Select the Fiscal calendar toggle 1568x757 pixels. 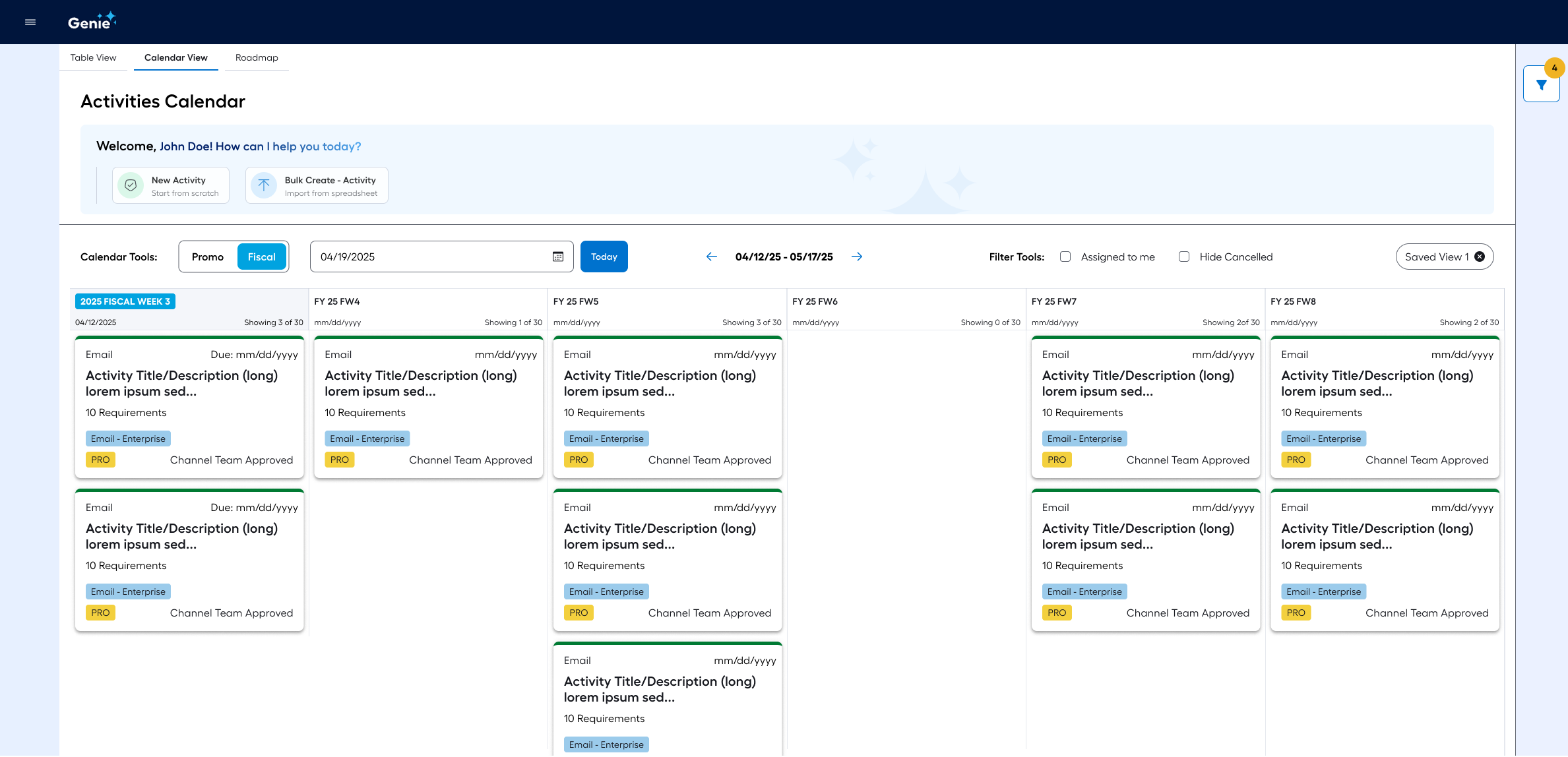tap(261, 257)
